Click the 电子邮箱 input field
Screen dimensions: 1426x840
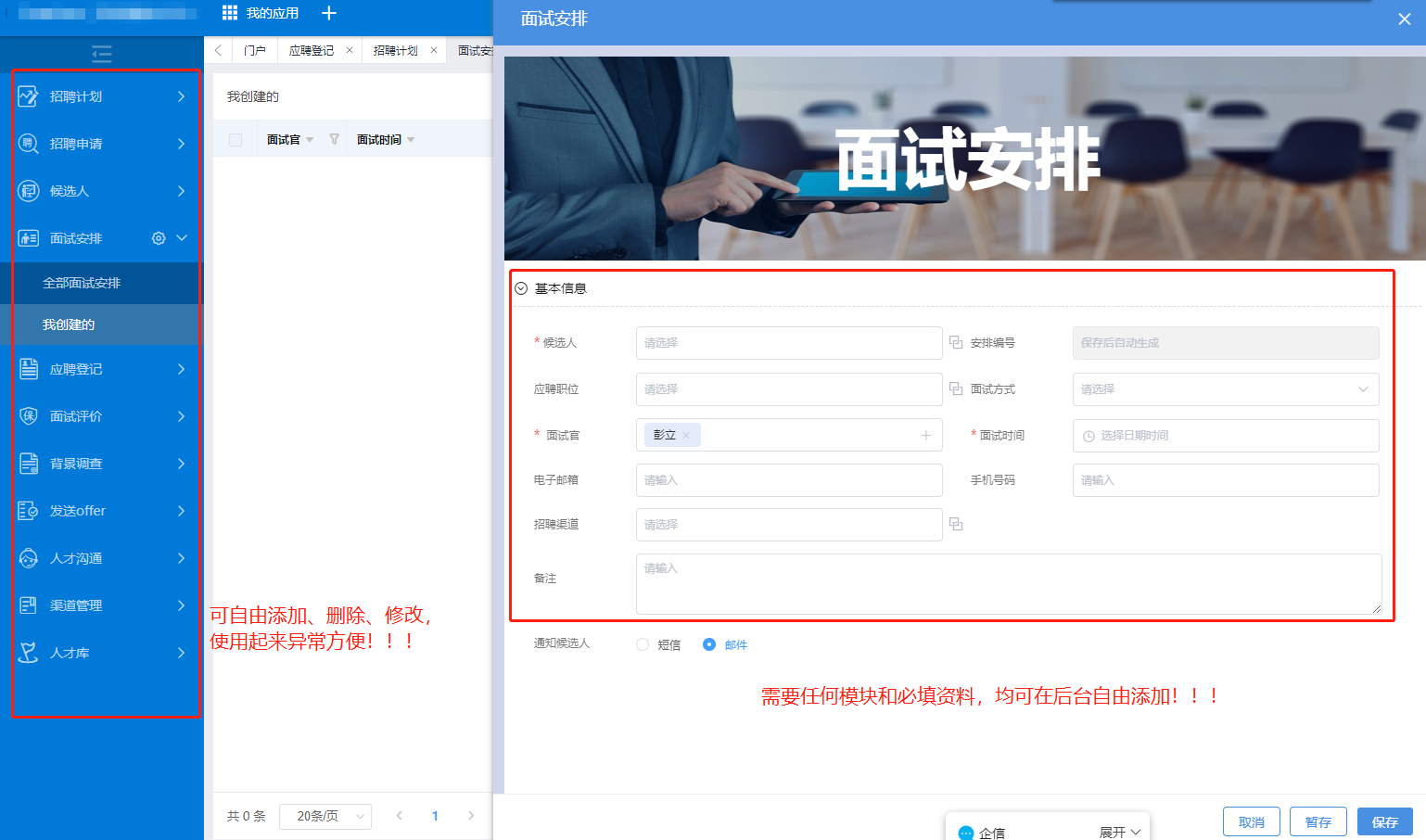pos(789,480)
